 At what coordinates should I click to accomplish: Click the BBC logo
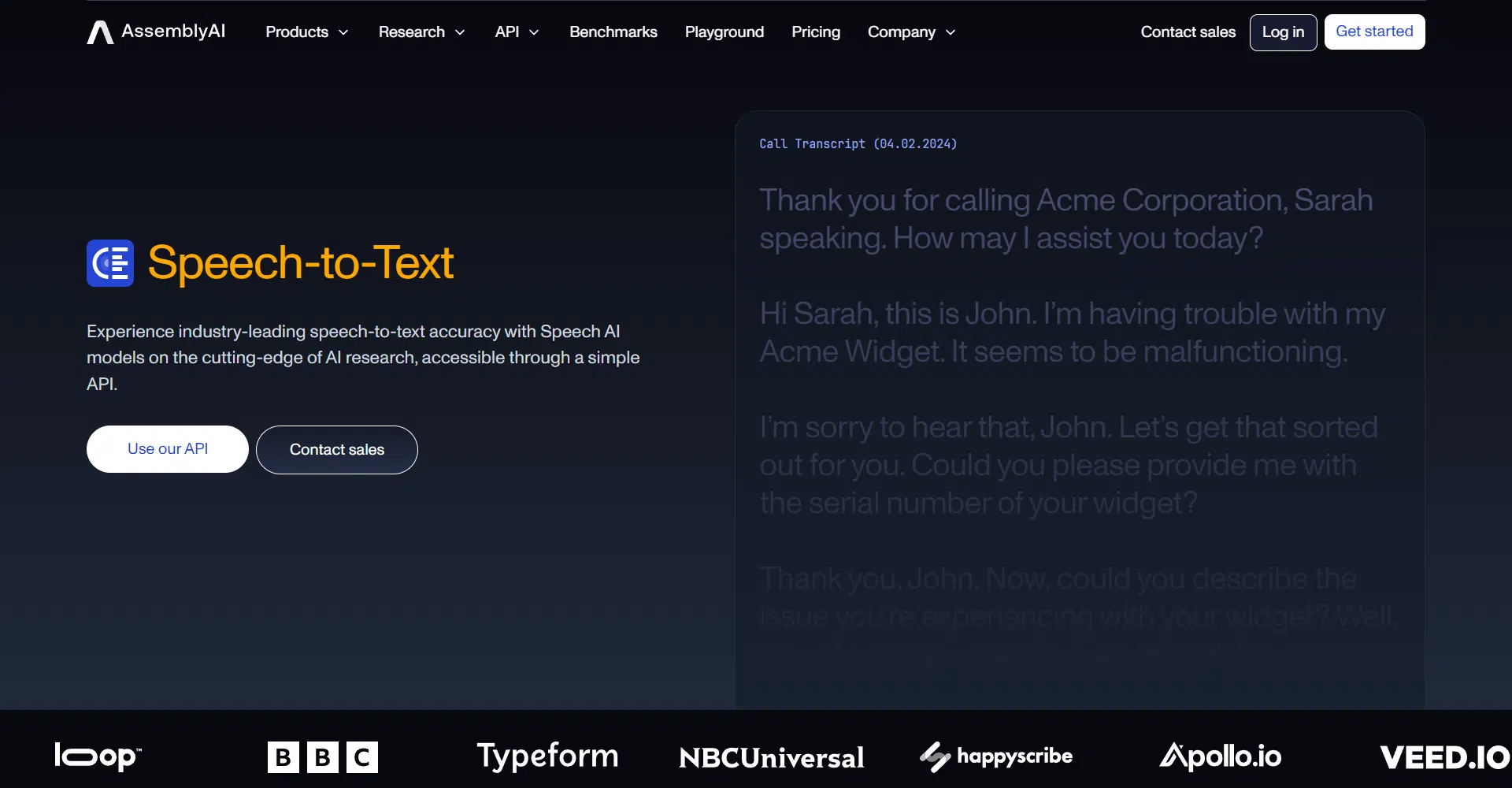[x=323, y=757]
